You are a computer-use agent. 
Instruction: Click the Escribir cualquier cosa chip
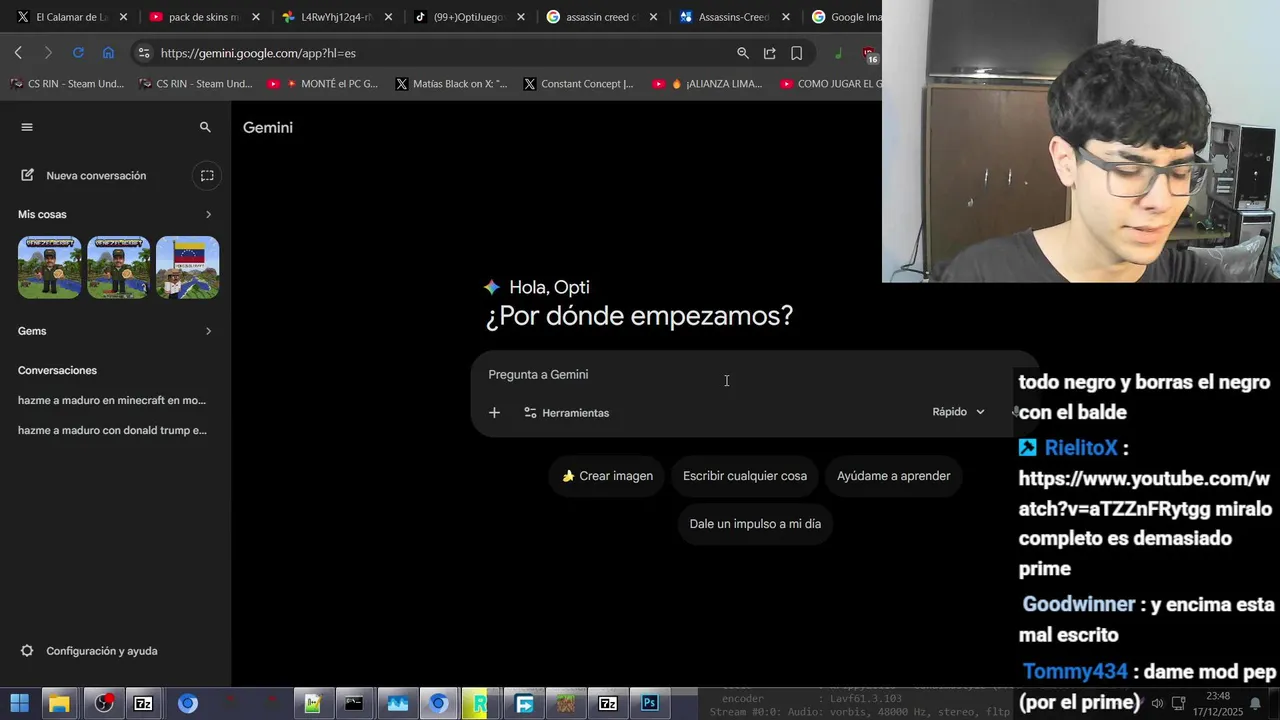pyautogui.click(x=745, y=476)
